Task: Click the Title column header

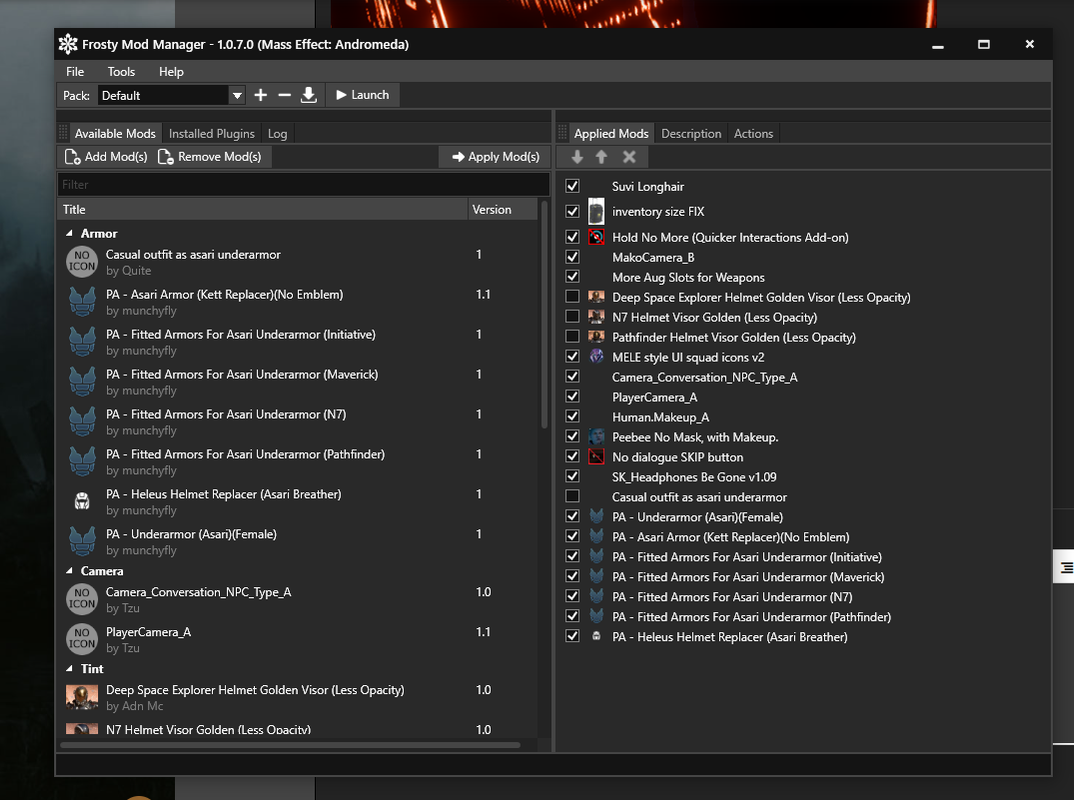Action: [x=263, y=210]
